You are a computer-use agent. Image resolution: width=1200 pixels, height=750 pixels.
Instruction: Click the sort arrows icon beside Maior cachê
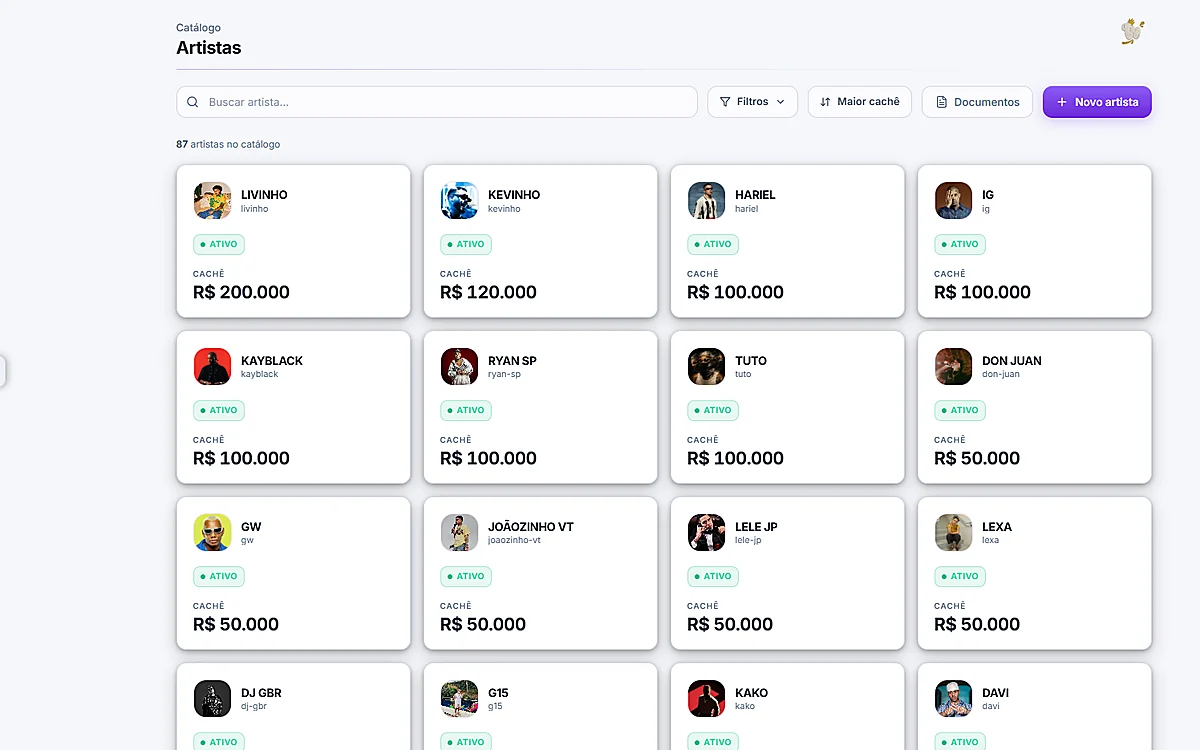(x=825, y=102)
